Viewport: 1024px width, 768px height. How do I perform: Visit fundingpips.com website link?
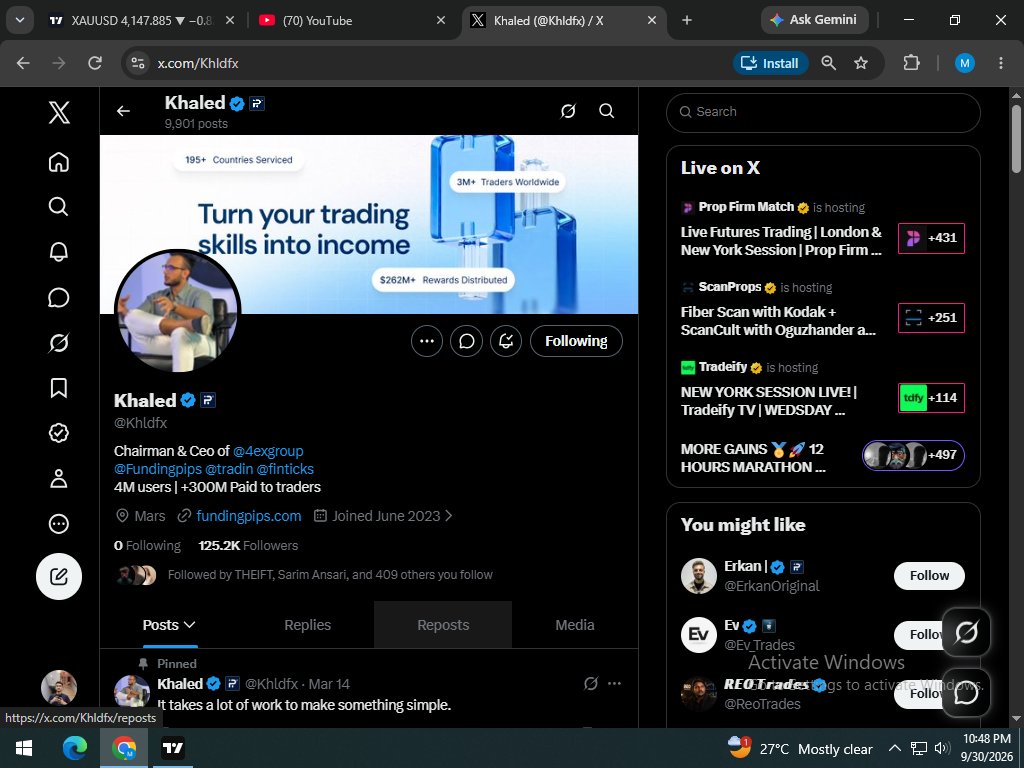click(x=249, y=516)
